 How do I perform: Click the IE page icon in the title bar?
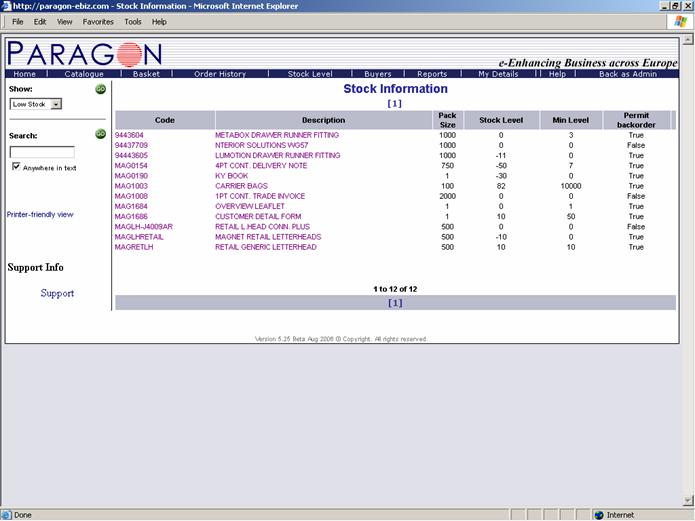coord(6,6)
